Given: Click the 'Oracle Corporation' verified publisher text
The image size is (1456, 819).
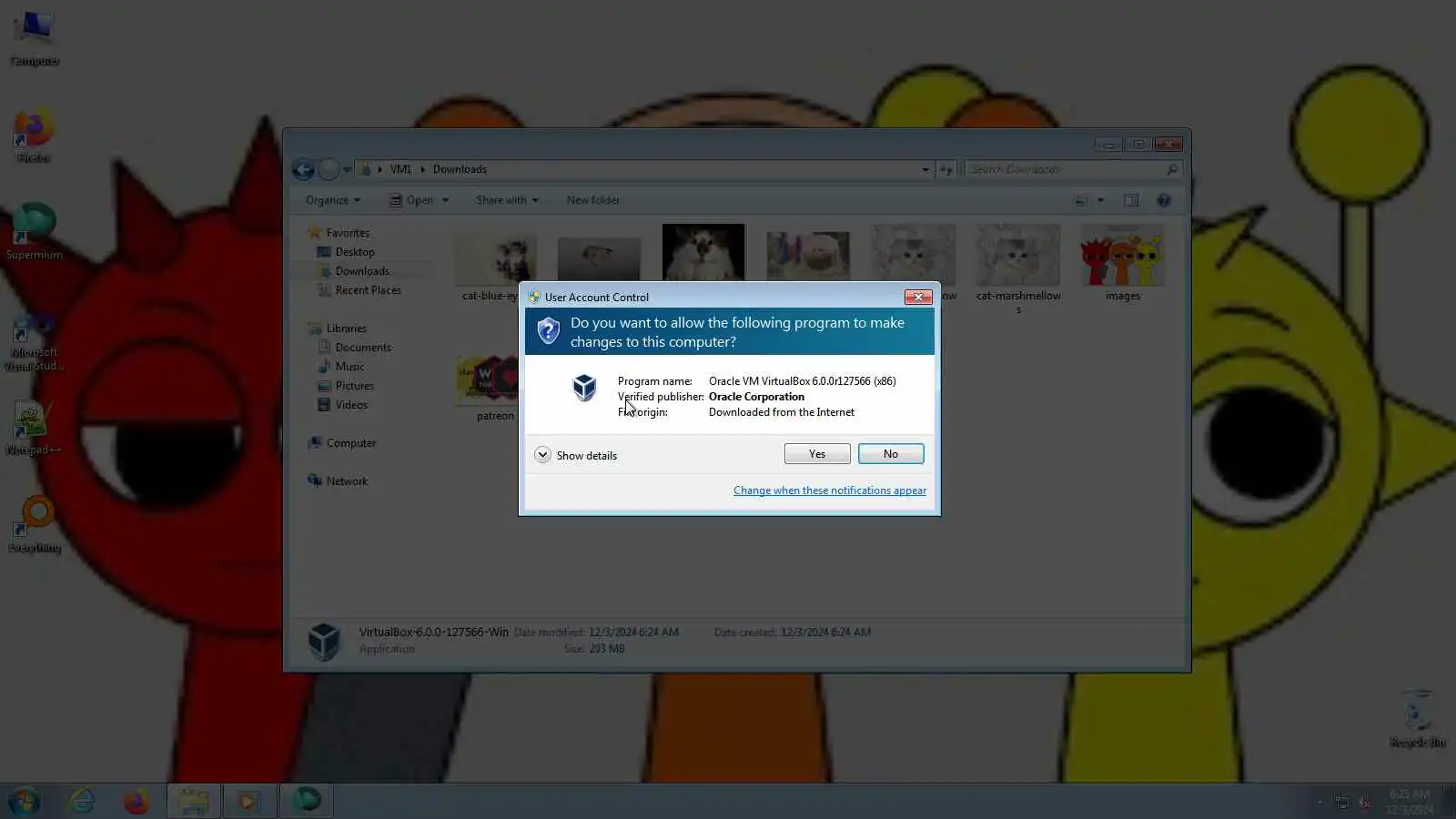Looking at the screenshot, I should coord(756,397).
